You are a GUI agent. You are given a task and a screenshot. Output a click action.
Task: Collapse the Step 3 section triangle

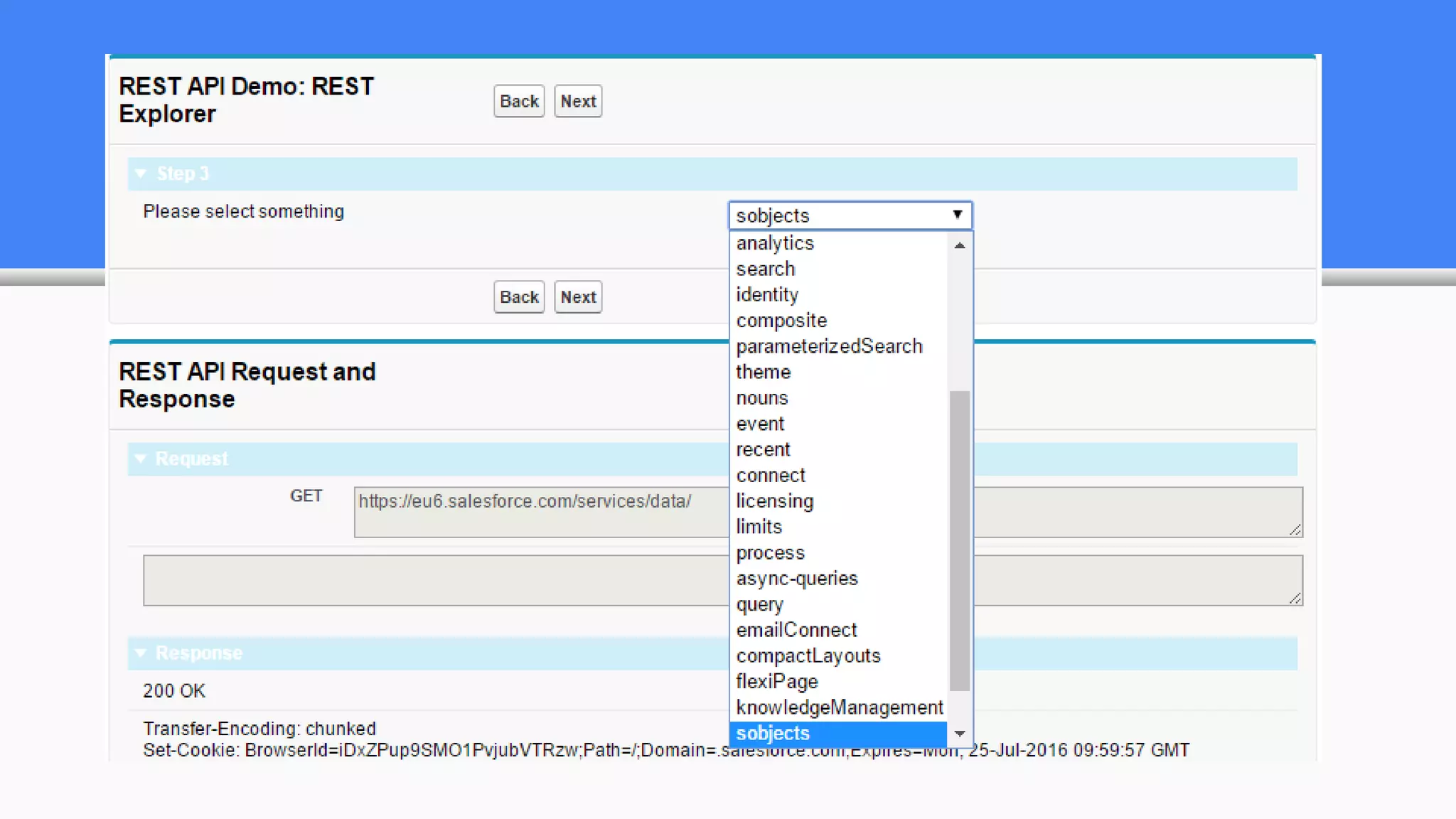(141, 173)
